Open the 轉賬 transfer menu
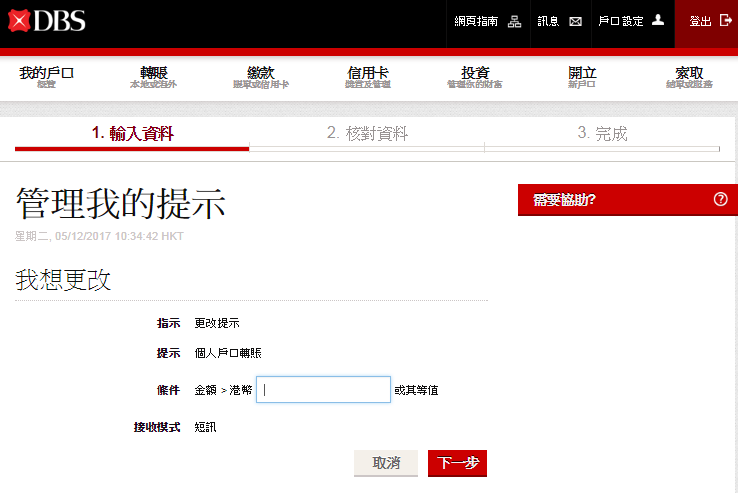 [153, 77]
